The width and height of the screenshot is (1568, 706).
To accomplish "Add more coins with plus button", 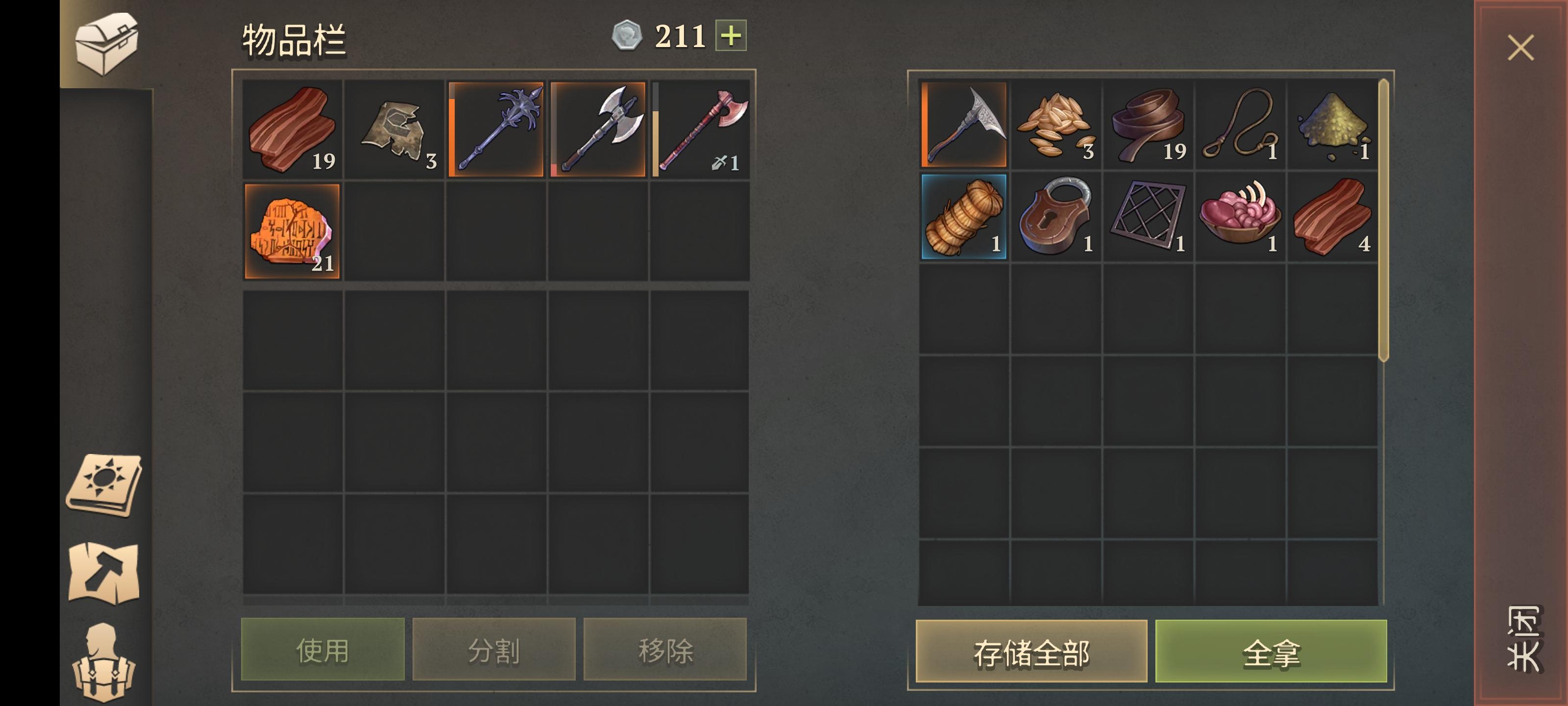I will tap(731, 35).
